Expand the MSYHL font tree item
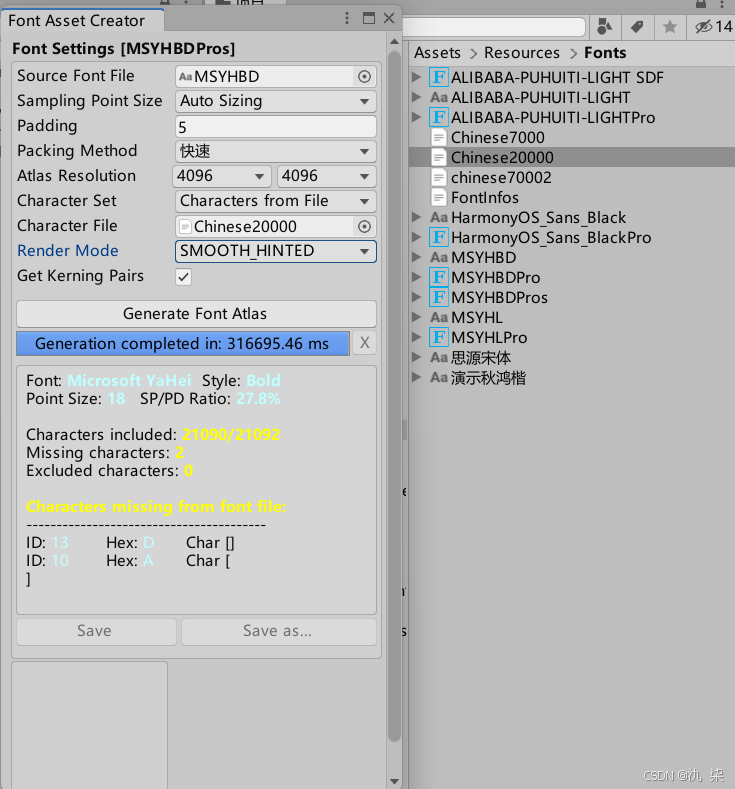This screenshot has width=735, height=789. 416,317
